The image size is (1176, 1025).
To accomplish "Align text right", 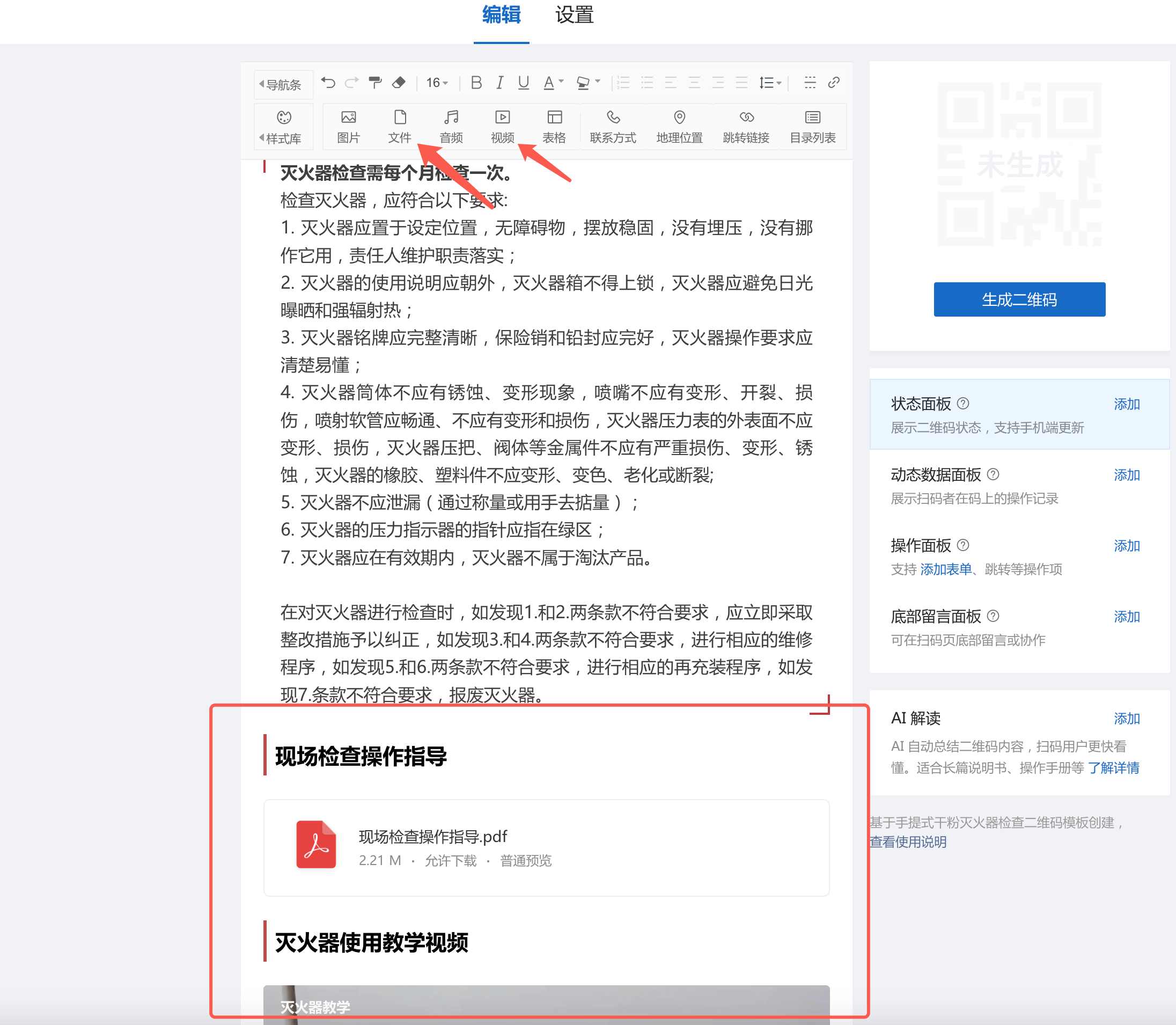I will (x=718, y=83).
